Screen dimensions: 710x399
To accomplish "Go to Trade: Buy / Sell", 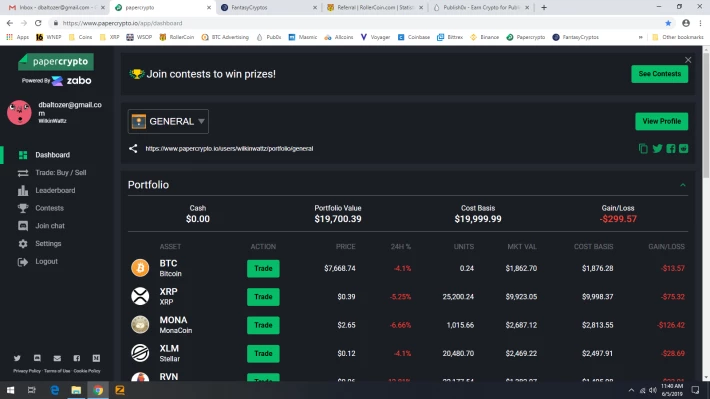I will 61,173.
